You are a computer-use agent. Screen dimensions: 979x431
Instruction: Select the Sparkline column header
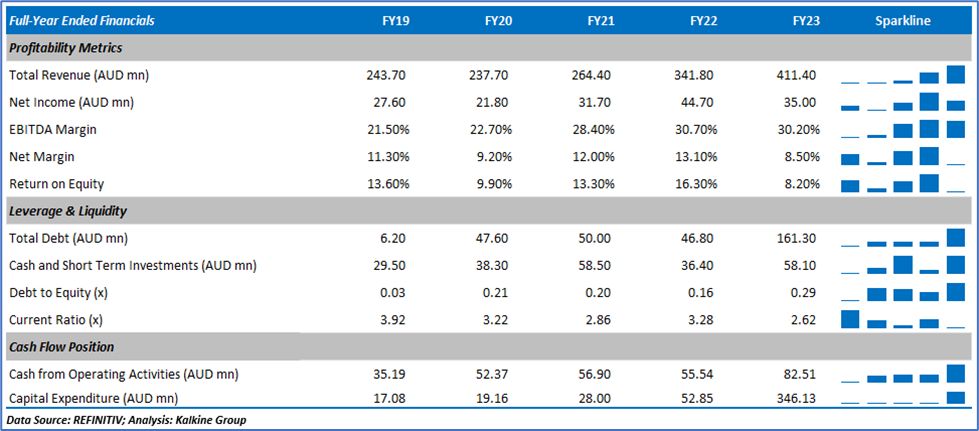[x=903, y=21]
